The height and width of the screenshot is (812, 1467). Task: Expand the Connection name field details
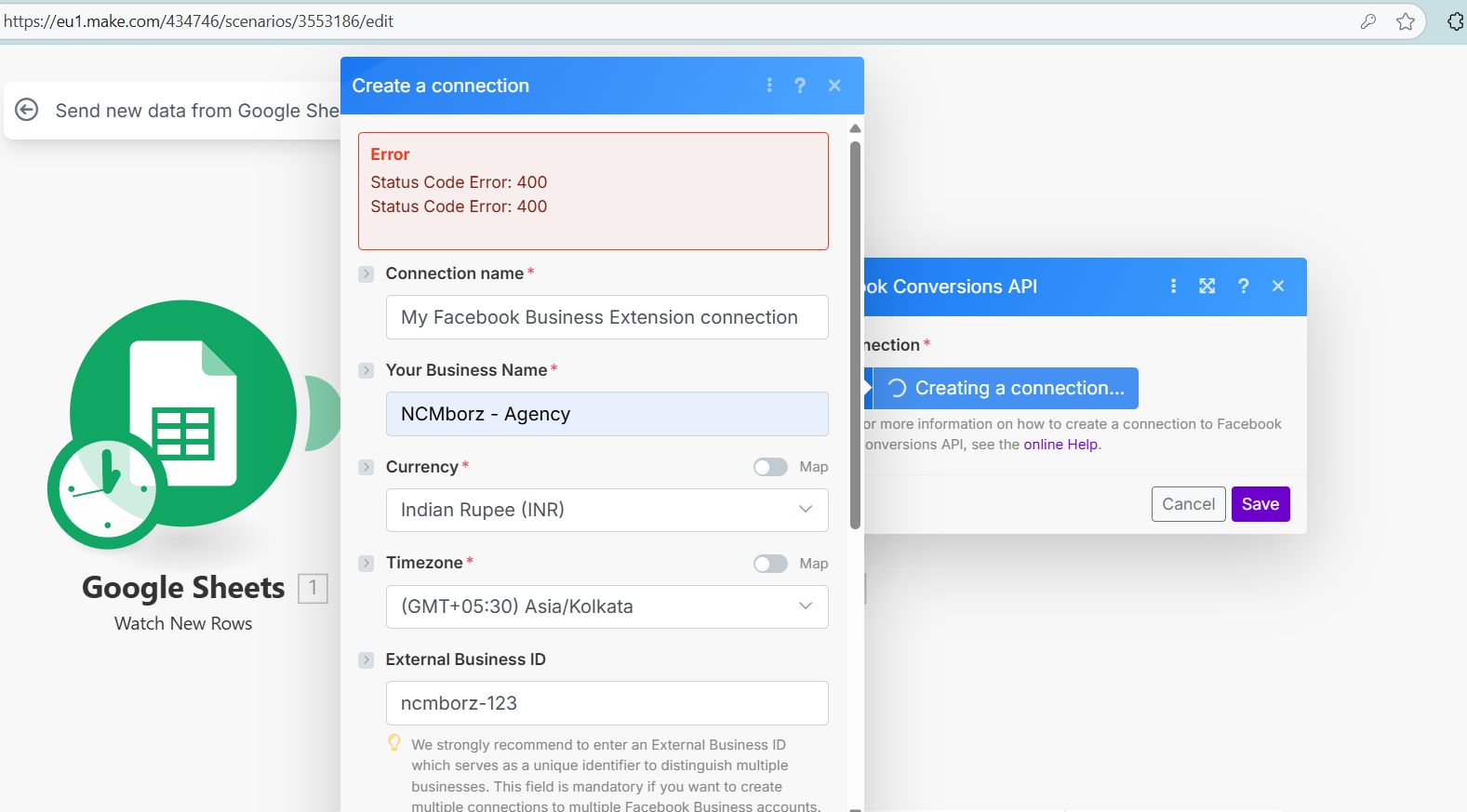367,274
